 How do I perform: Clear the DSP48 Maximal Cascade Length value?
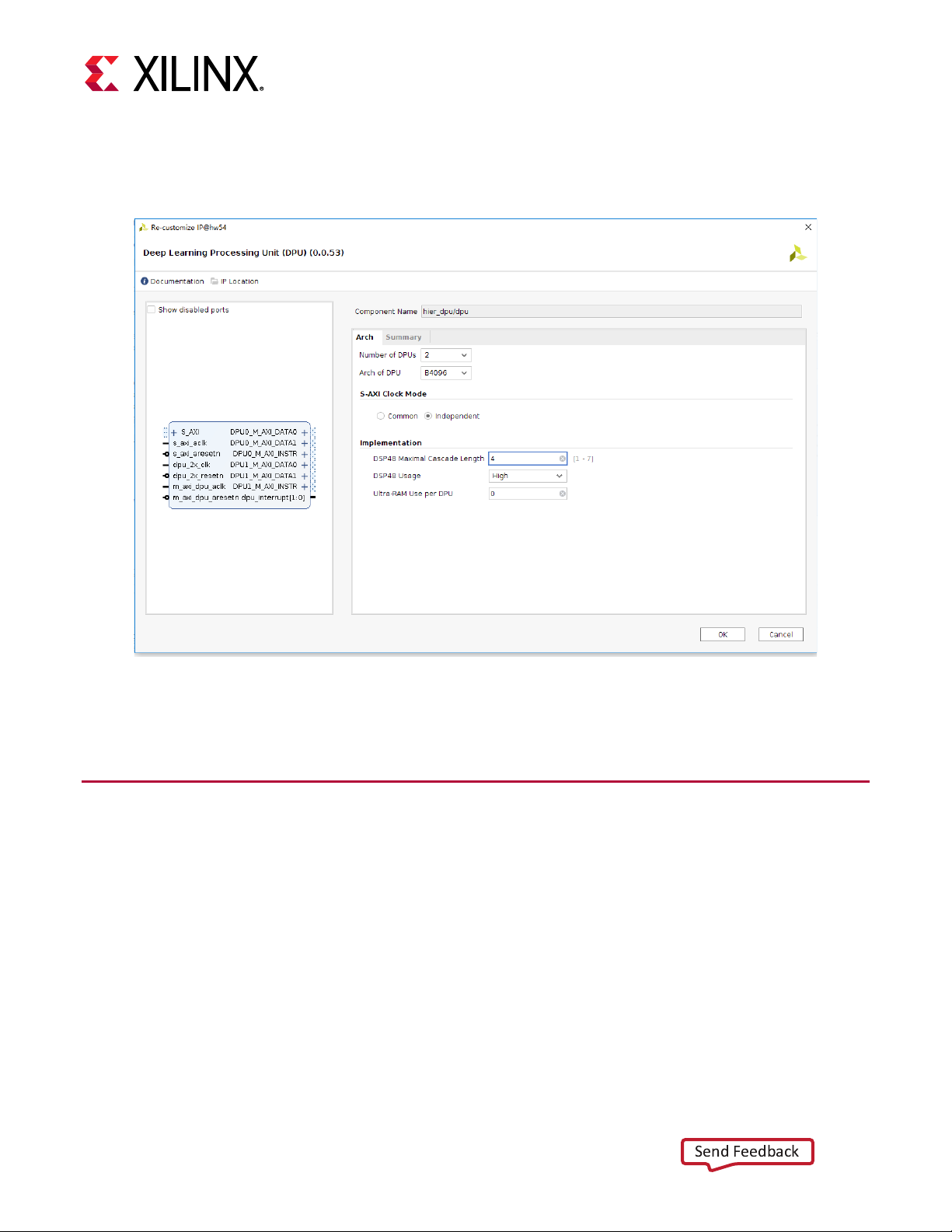point(563,459)
